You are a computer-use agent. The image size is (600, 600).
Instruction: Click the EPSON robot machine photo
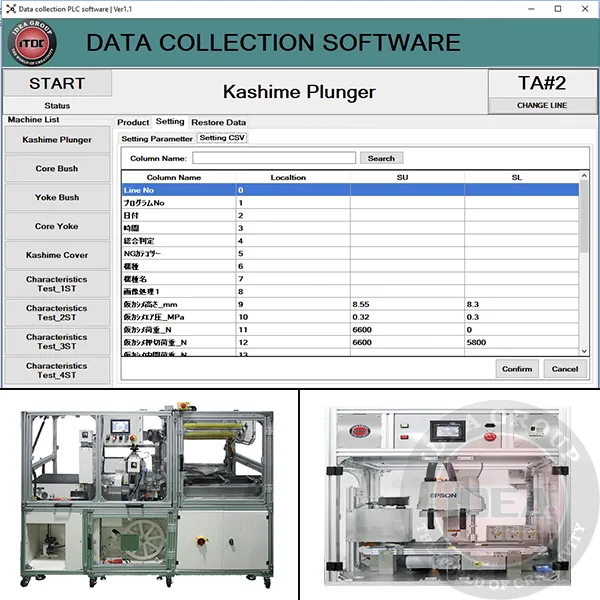pos(448,496)
